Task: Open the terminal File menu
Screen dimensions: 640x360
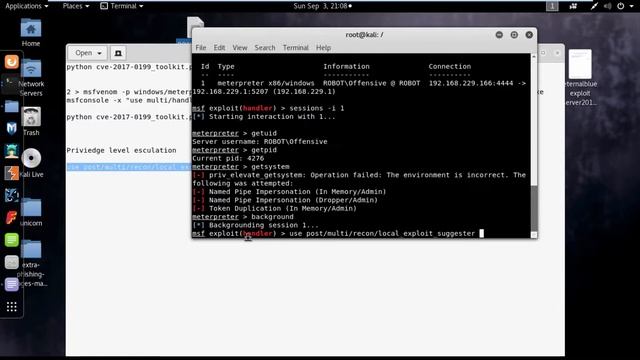Action: 201,48
